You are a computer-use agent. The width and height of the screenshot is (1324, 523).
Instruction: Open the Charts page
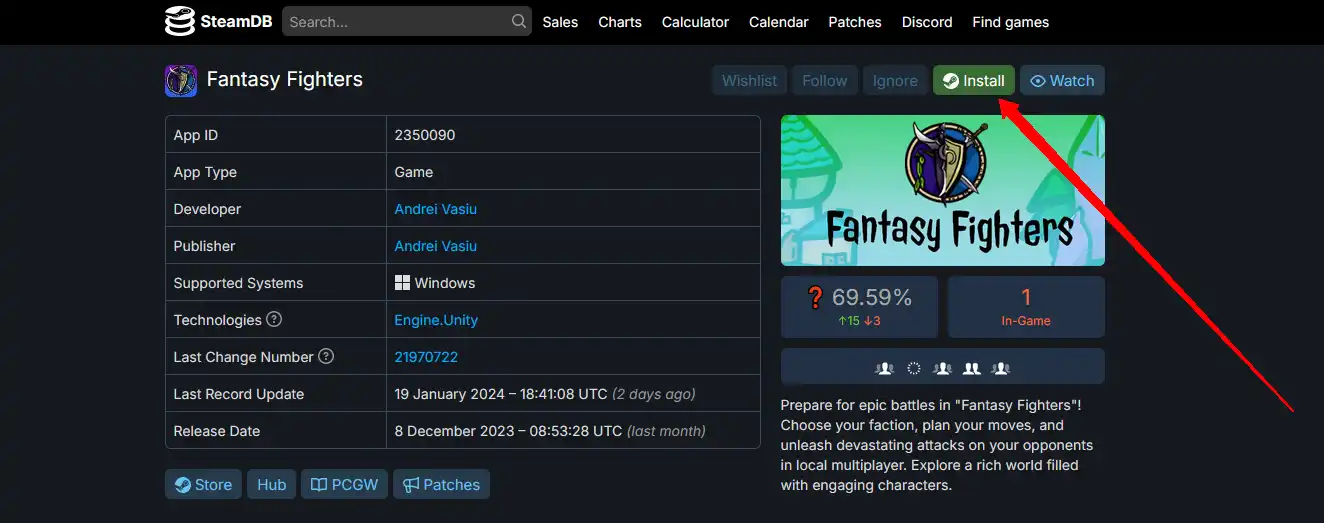tap(620, 22)
